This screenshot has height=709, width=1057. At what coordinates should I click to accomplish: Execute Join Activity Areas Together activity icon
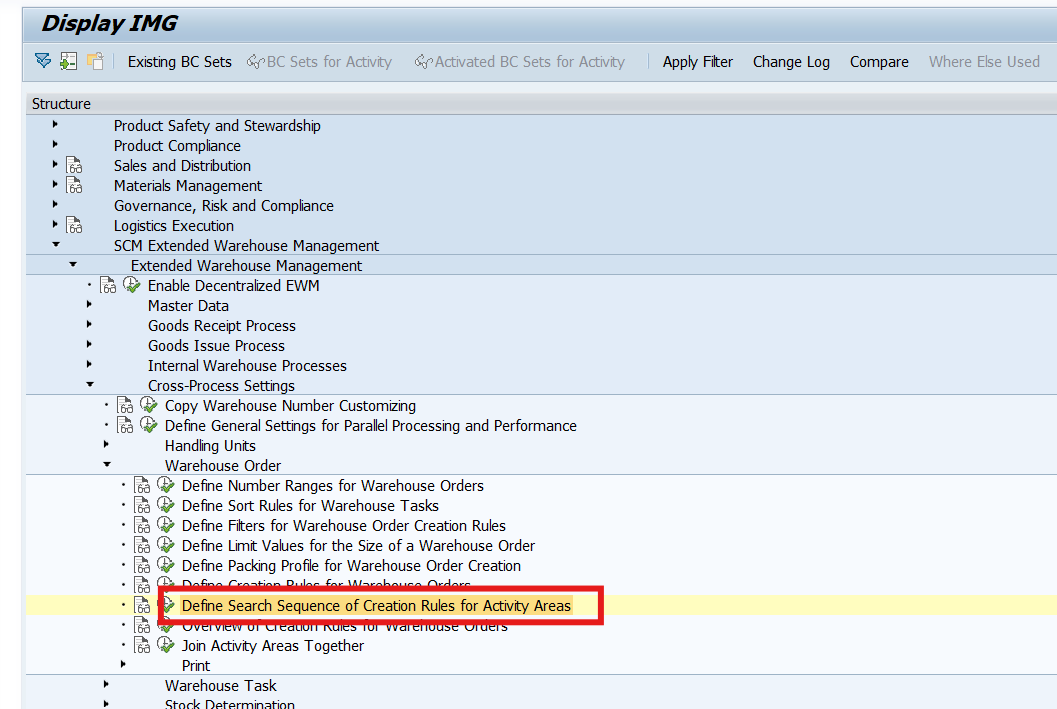[x=165, y=646]
